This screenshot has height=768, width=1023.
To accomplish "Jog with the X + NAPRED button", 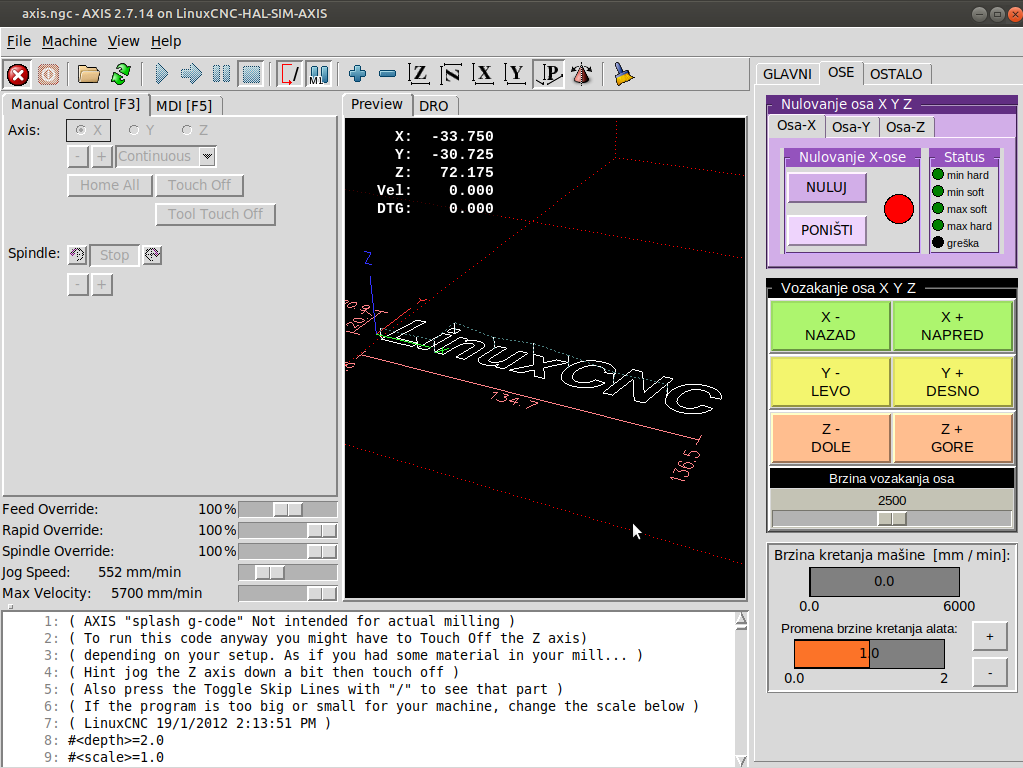I will tap(953, 326).
